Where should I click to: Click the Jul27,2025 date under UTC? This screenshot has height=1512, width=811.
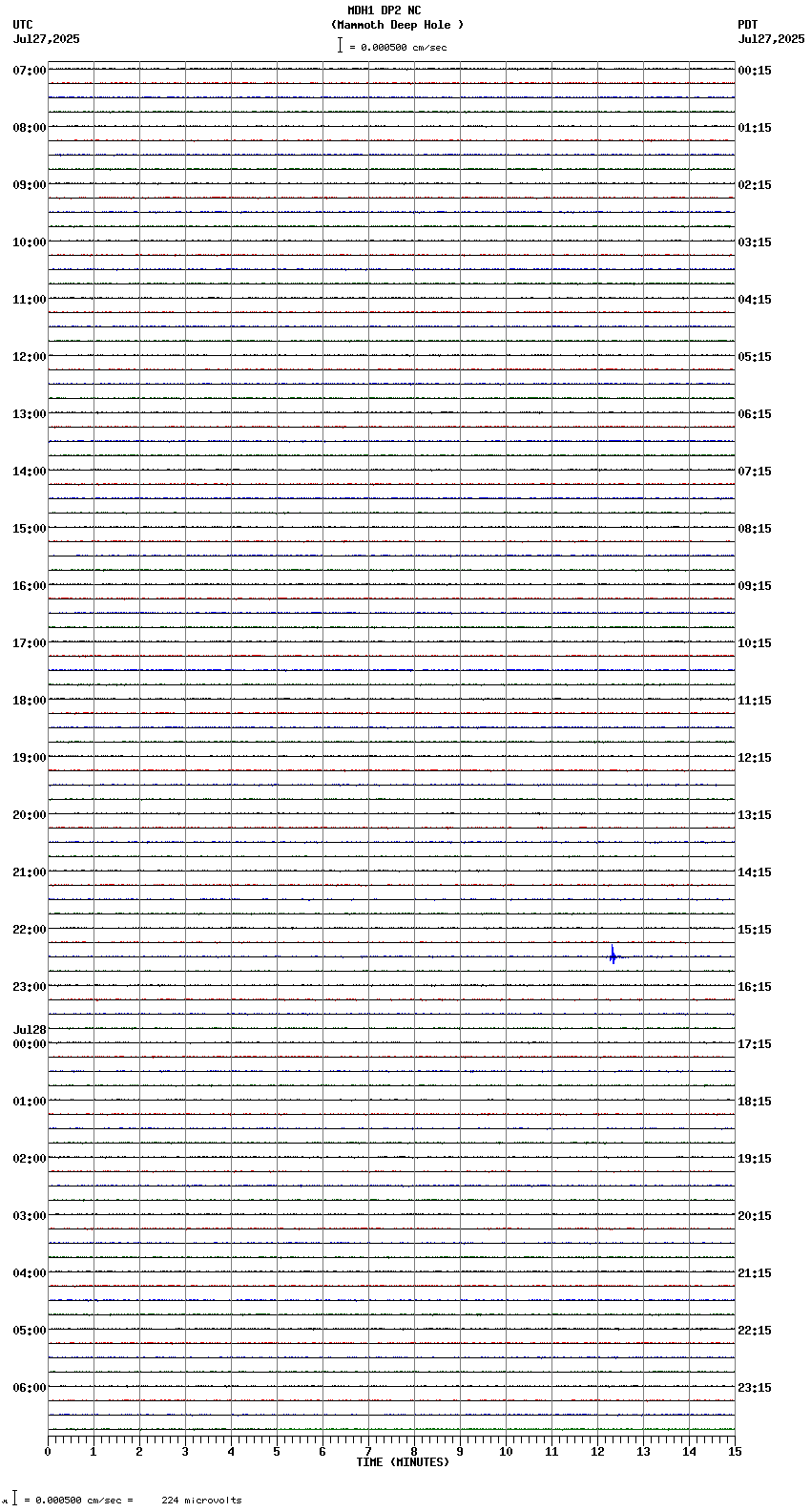[47, 39]
